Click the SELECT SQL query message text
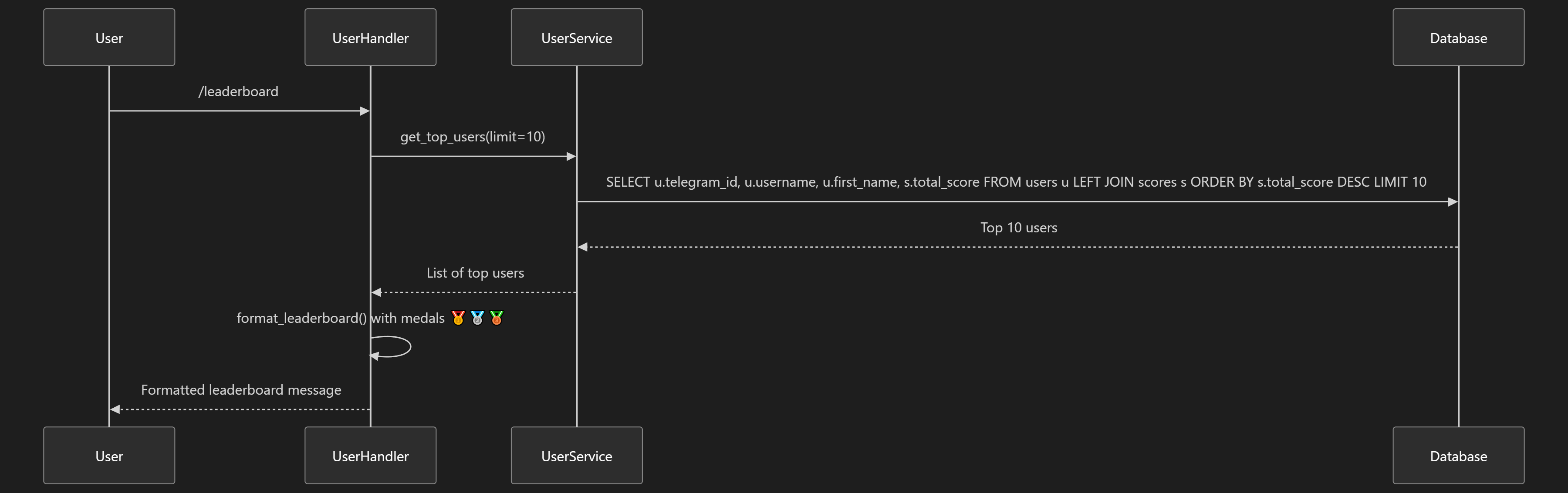Viewport: 1568px width, 493px height. (1016, 182)
